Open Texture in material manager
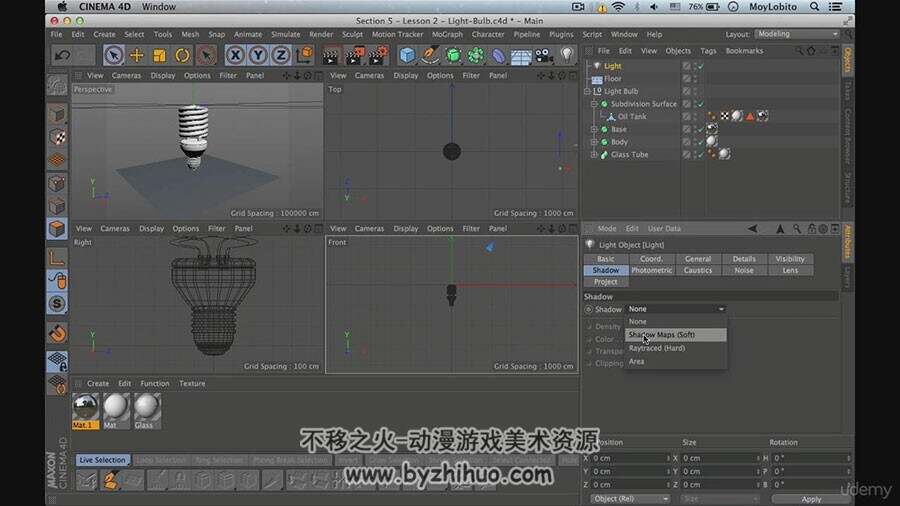This screenshot has height=506, width=900. click(192, 383)
